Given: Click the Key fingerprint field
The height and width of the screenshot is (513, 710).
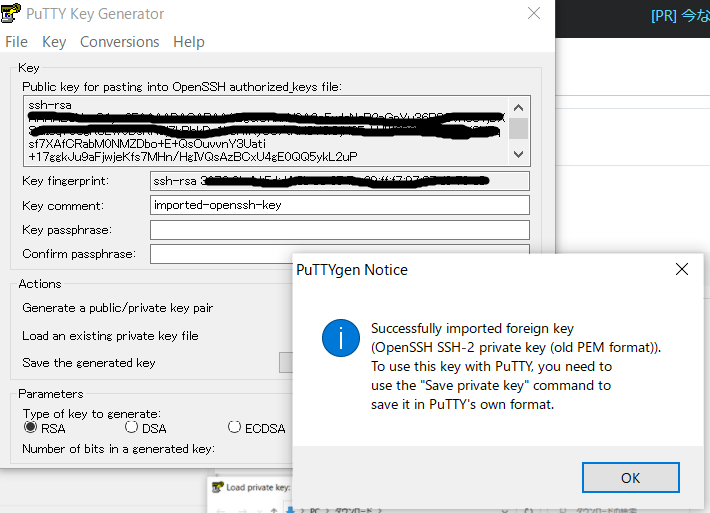Looking at the screenshot, I should click(x=340, y=181).
